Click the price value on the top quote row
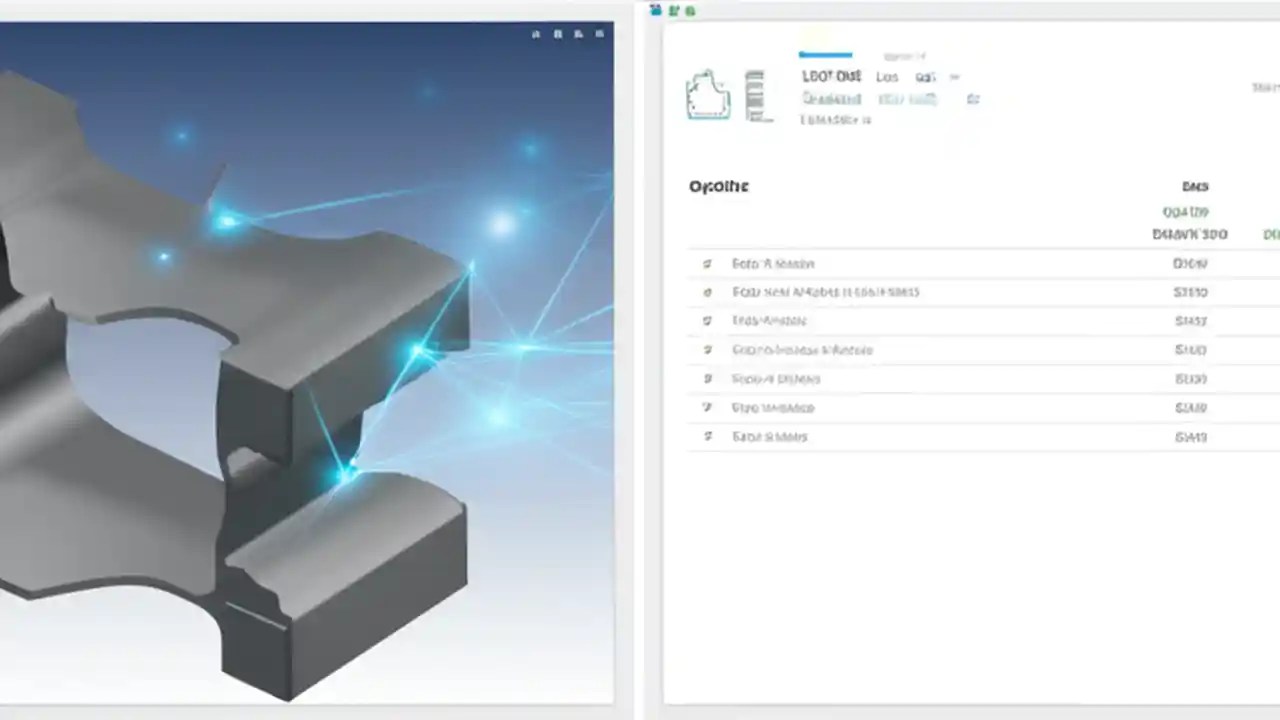The height and width of the screenshot is (720, 1280). 1188,263
